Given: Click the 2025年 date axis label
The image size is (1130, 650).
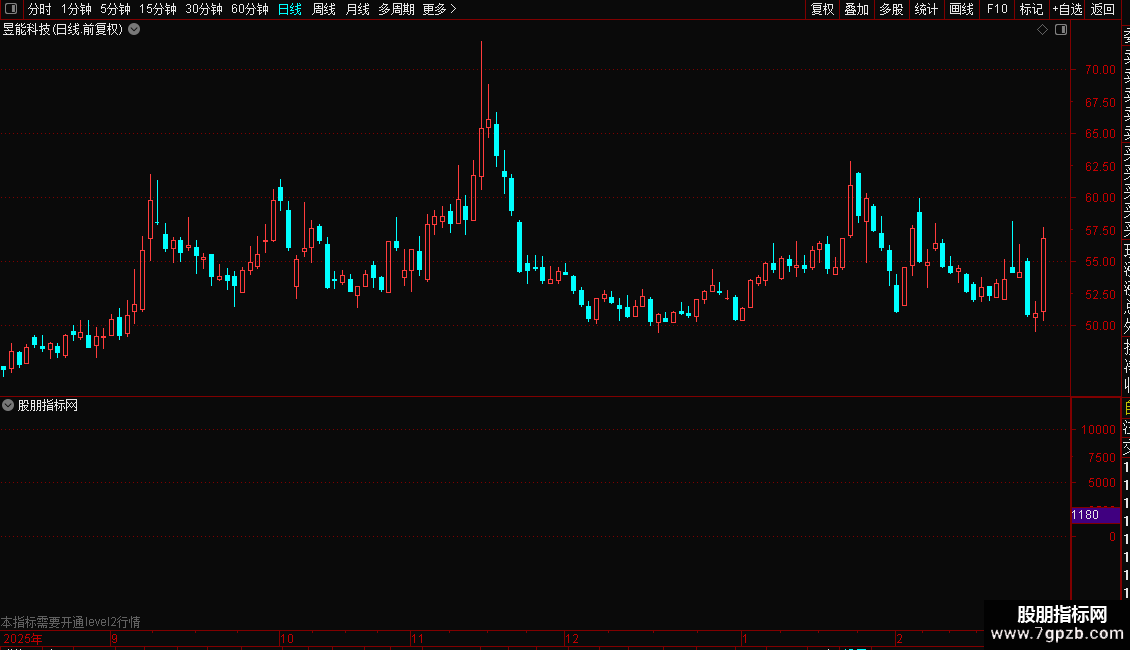Looking at the screenshot, I should (22, 639).
